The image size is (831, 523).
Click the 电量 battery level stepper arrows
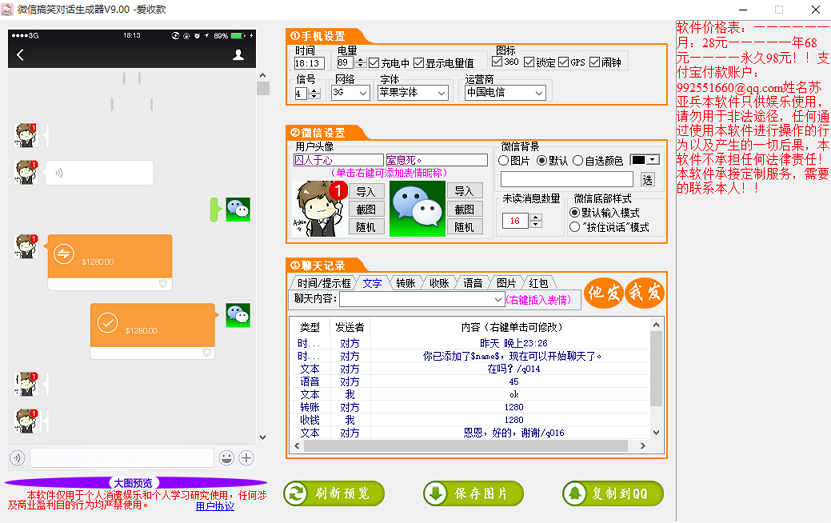click(x=360, y=63)
